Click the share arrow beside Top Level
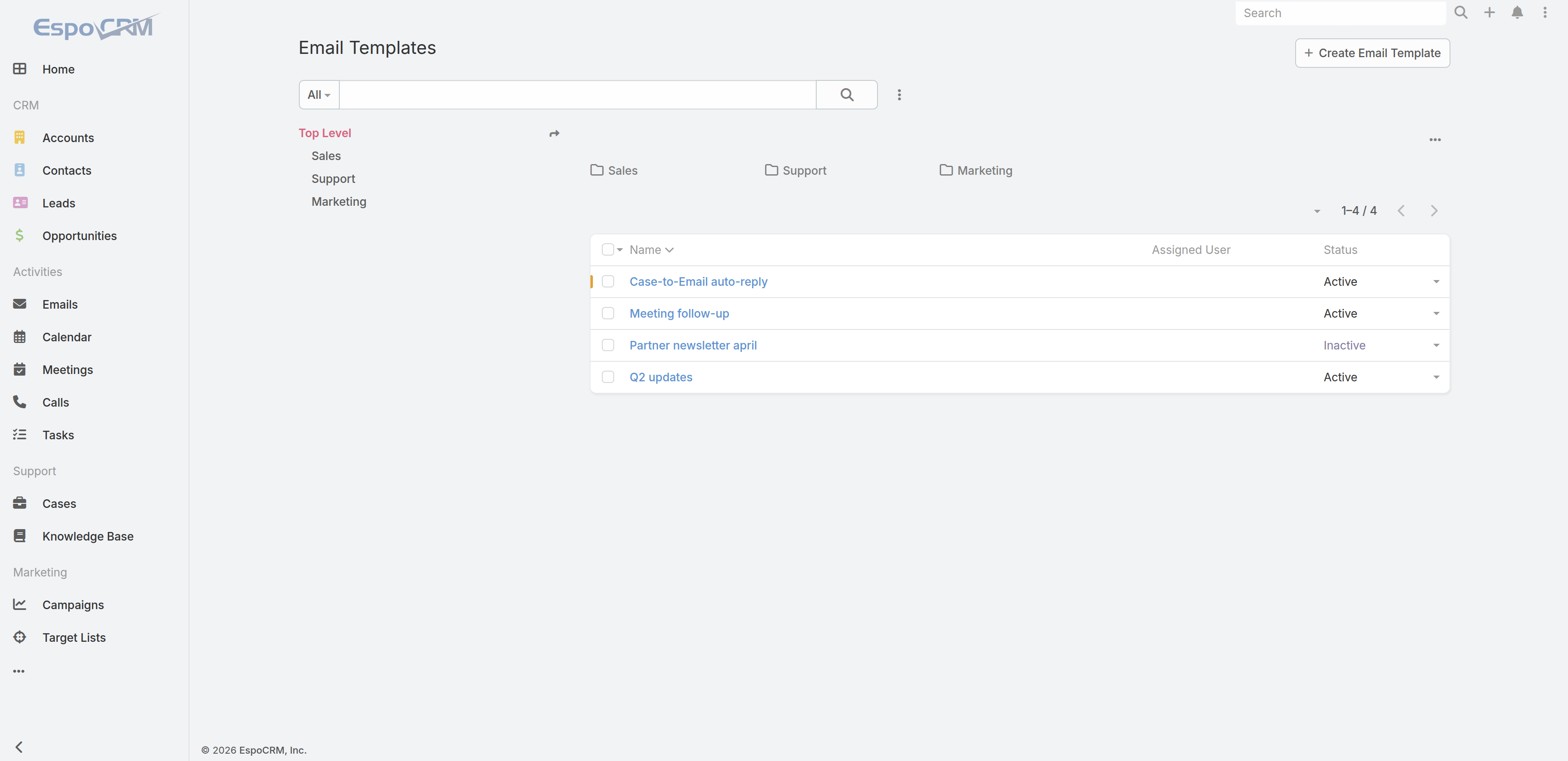The width and height of the screenshot is (1568, 761). 554,134
